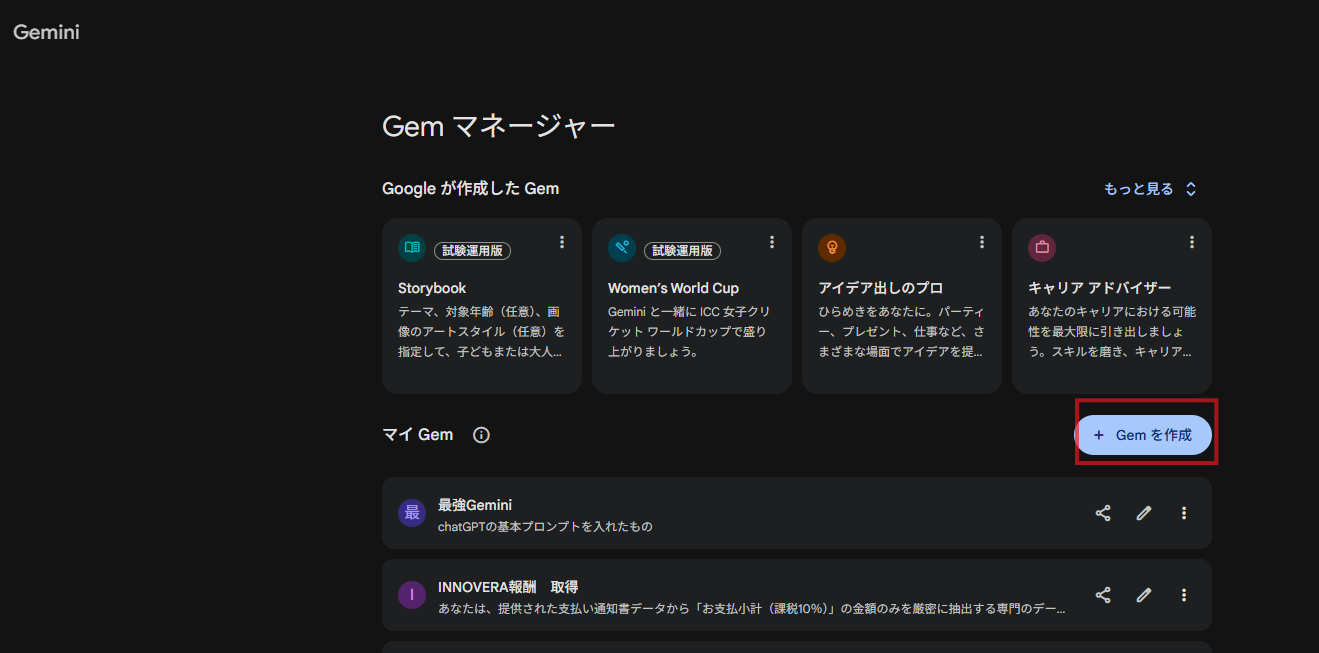Open the アイデア出しのプロ options menu
This screenshot has width=1319, height=653.
[x=982, y=241]
